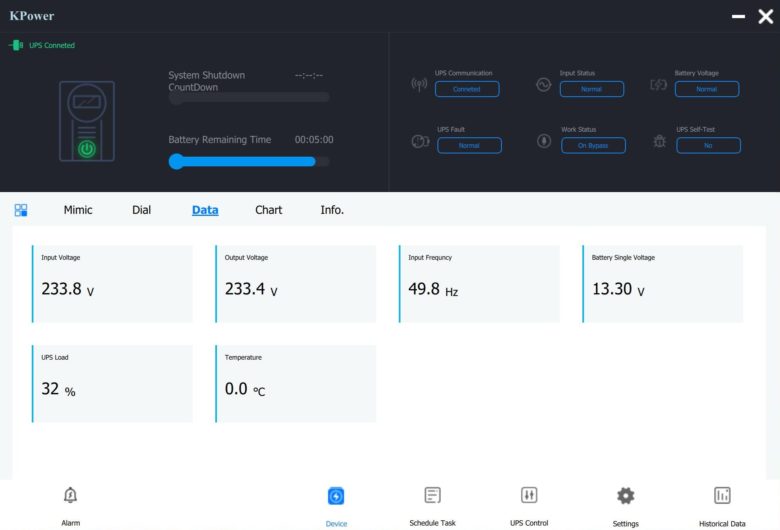Click the On Bypass work status button
The height and width of the screenshot is (530, 780).
[x=593, y=145]
